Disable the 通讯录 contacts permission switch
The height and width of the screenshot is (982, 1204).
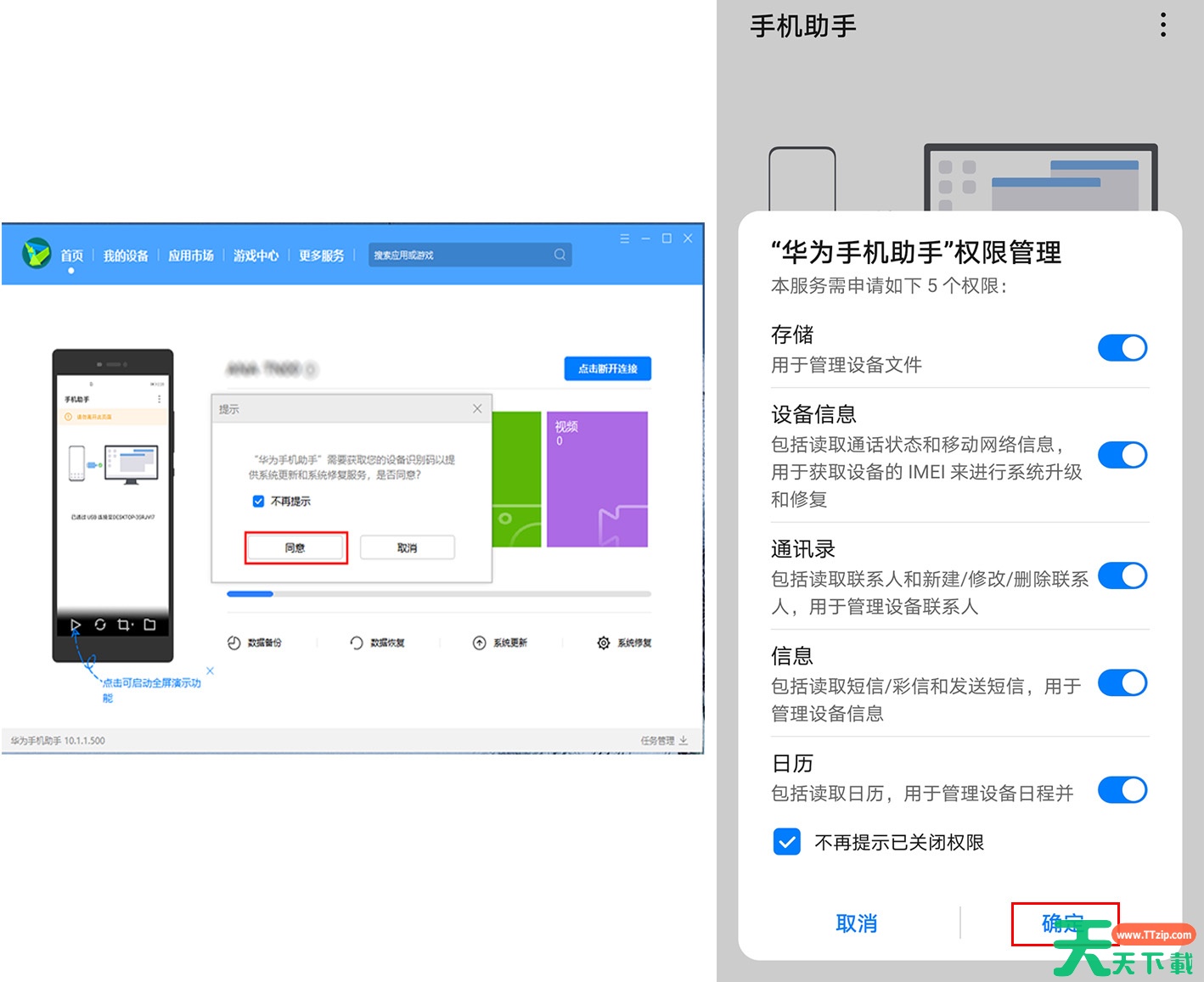coord(1122,576)
